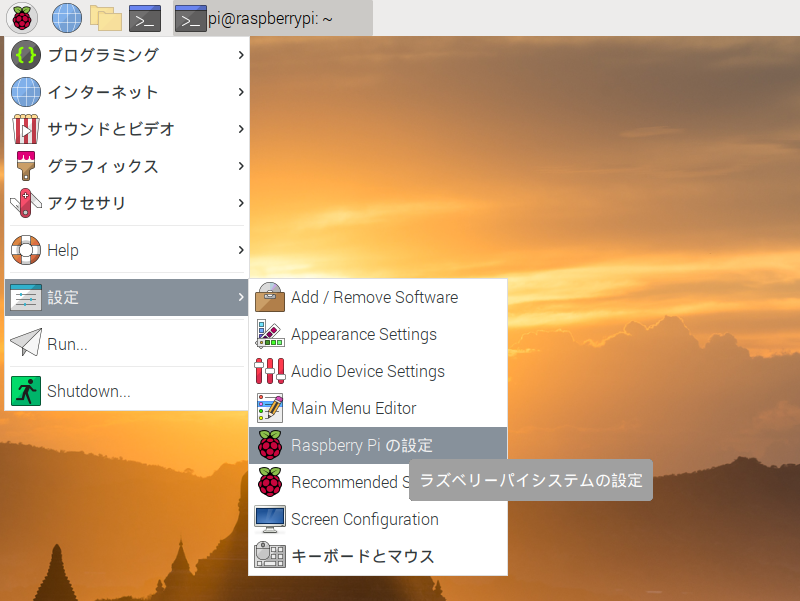Expand the グラフィックス submenu arrow
Image resolution: width=800 pixels, height=601 pixels.
pos(241,166)
